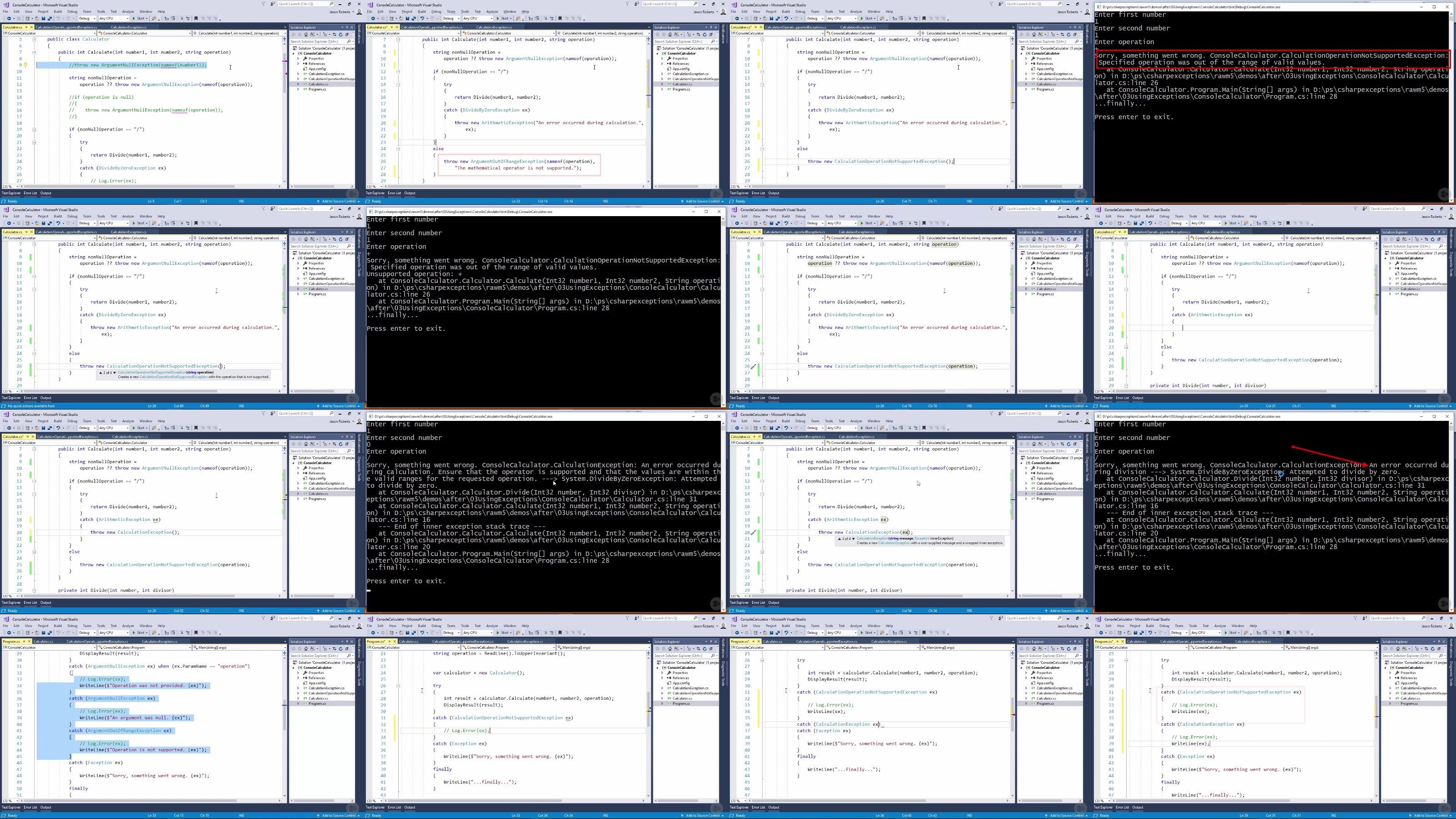Toggle bookmark icon in Ln 9 frame toolbar
The width and height of the screenshot is (1456, 819).
pyautogui.click(x=196, y=18)
